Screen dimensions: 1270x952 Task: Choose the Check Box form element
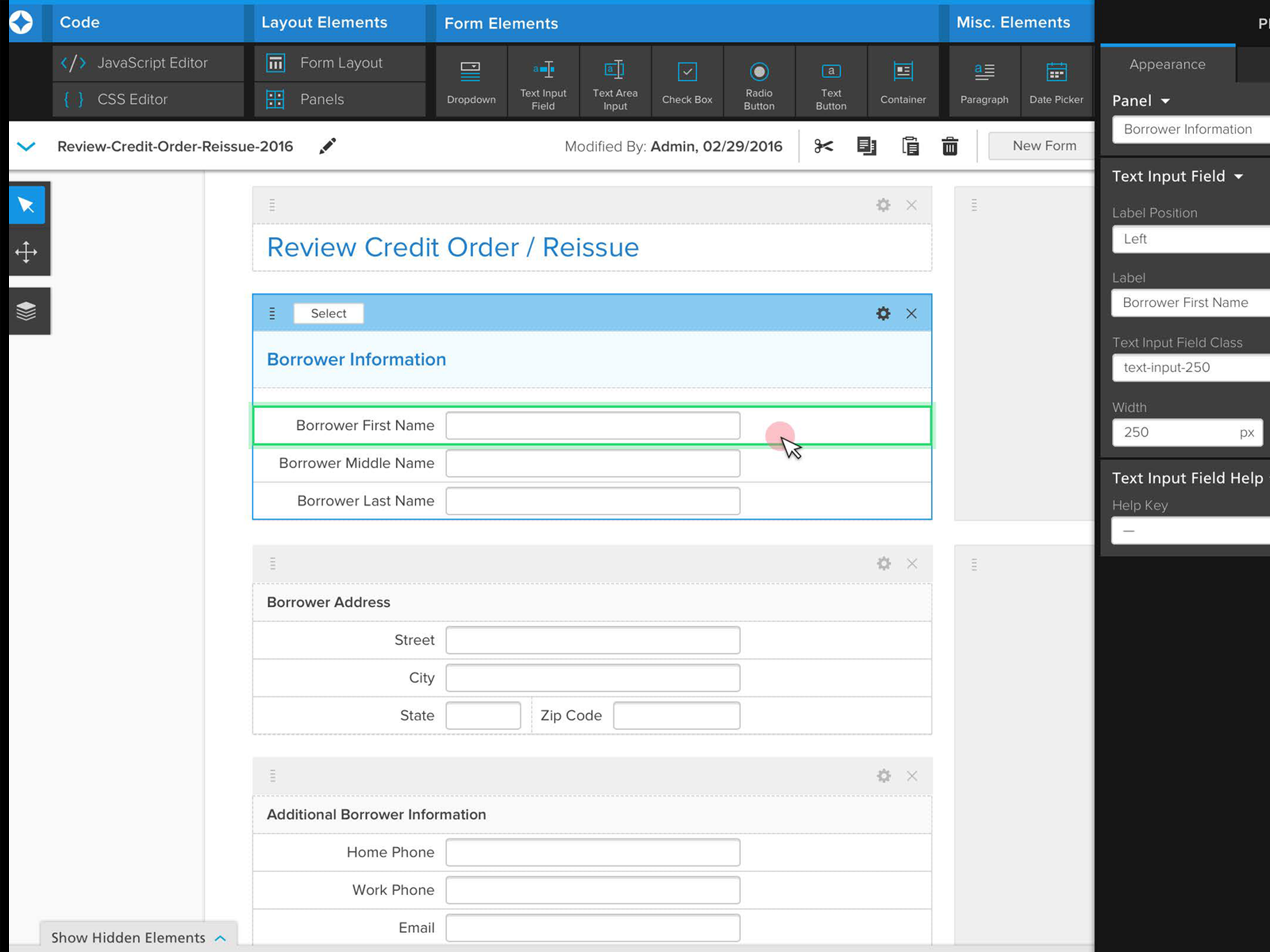tap(687, 82)
